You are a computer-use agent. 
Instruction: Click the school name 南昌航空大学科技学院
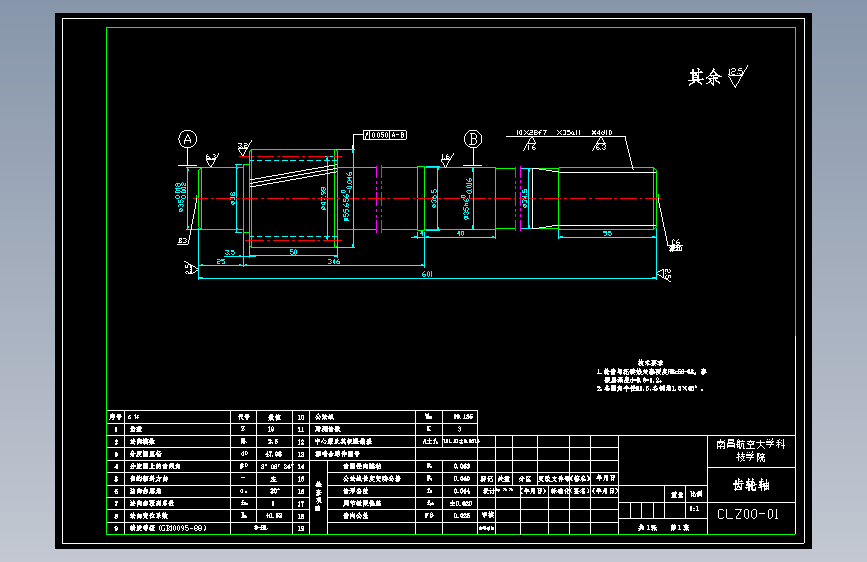(751, 450)
